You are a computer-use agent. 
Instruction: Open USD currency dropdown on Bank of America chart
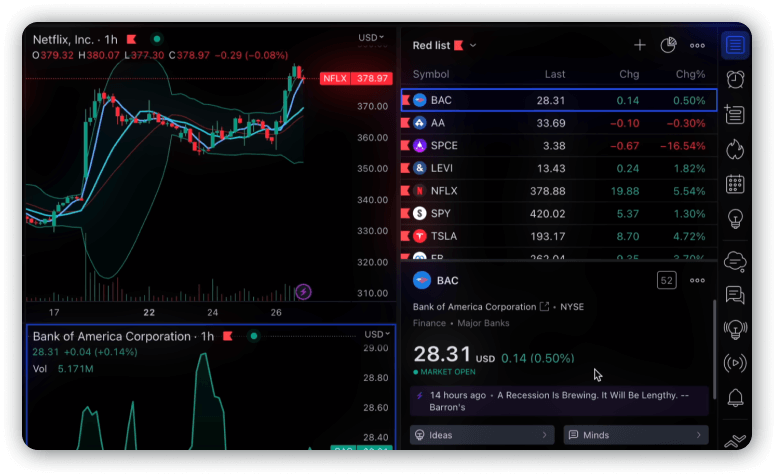click(377, 335)
